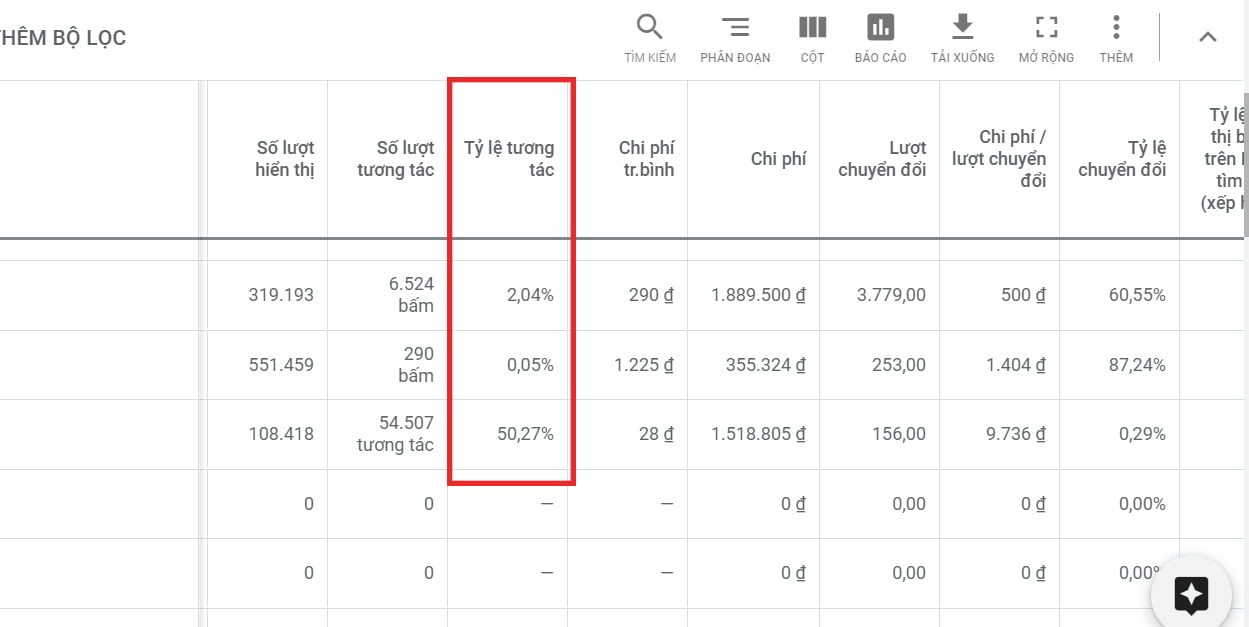Open the Thêm three-dot menu
This screenshot has height=627, width=1249.
coord(1116,39)
